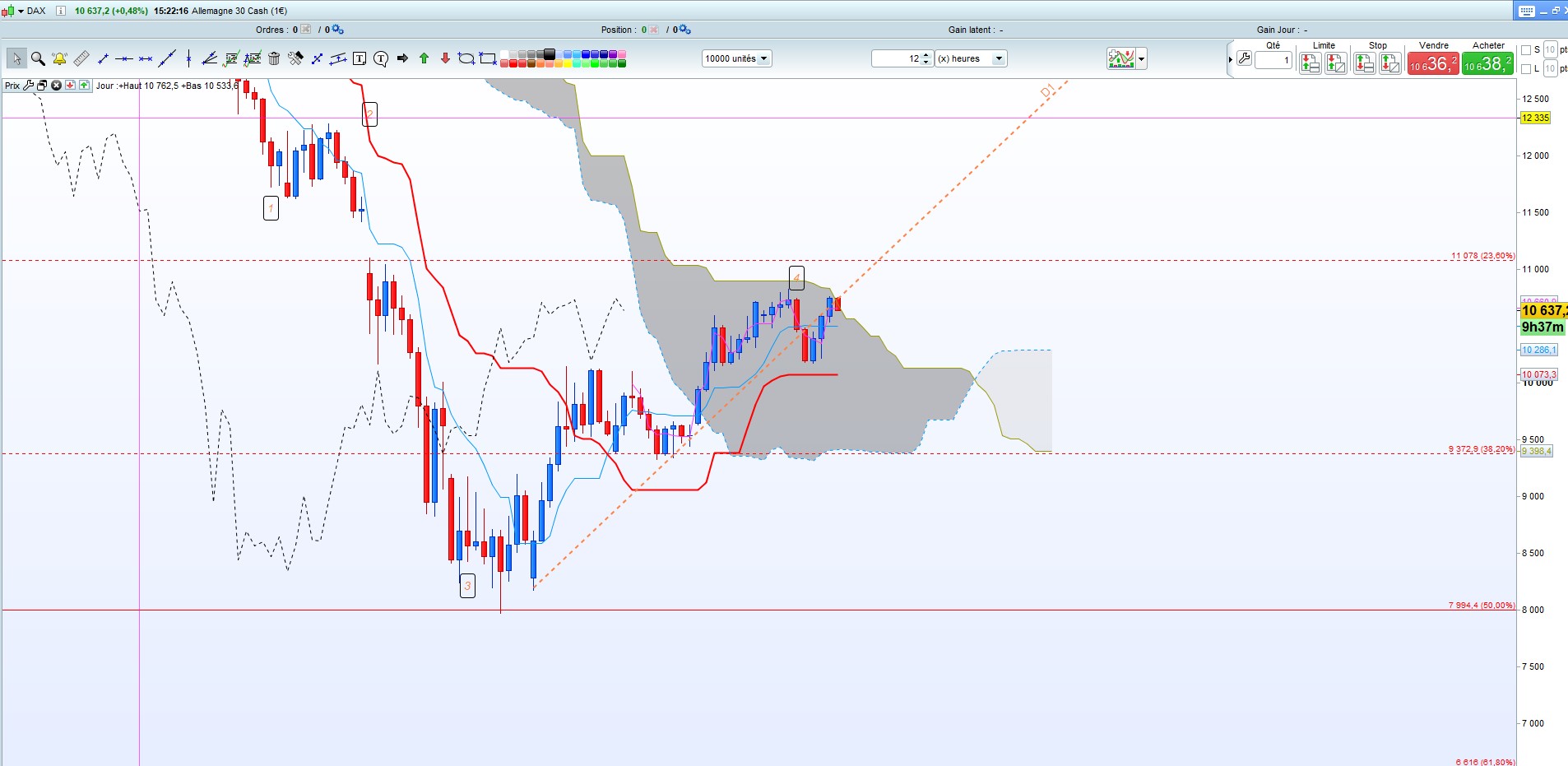1568x766 pixels.
Task: Close positions X next to Position
Action: [x=654, y=30]
